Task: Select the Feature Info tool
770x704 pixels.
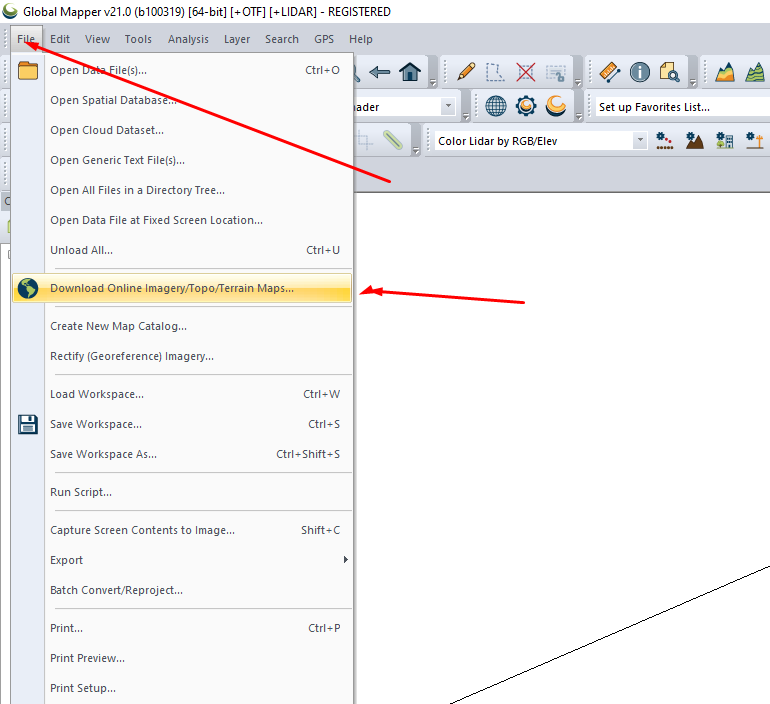Action: pos(640,72)
